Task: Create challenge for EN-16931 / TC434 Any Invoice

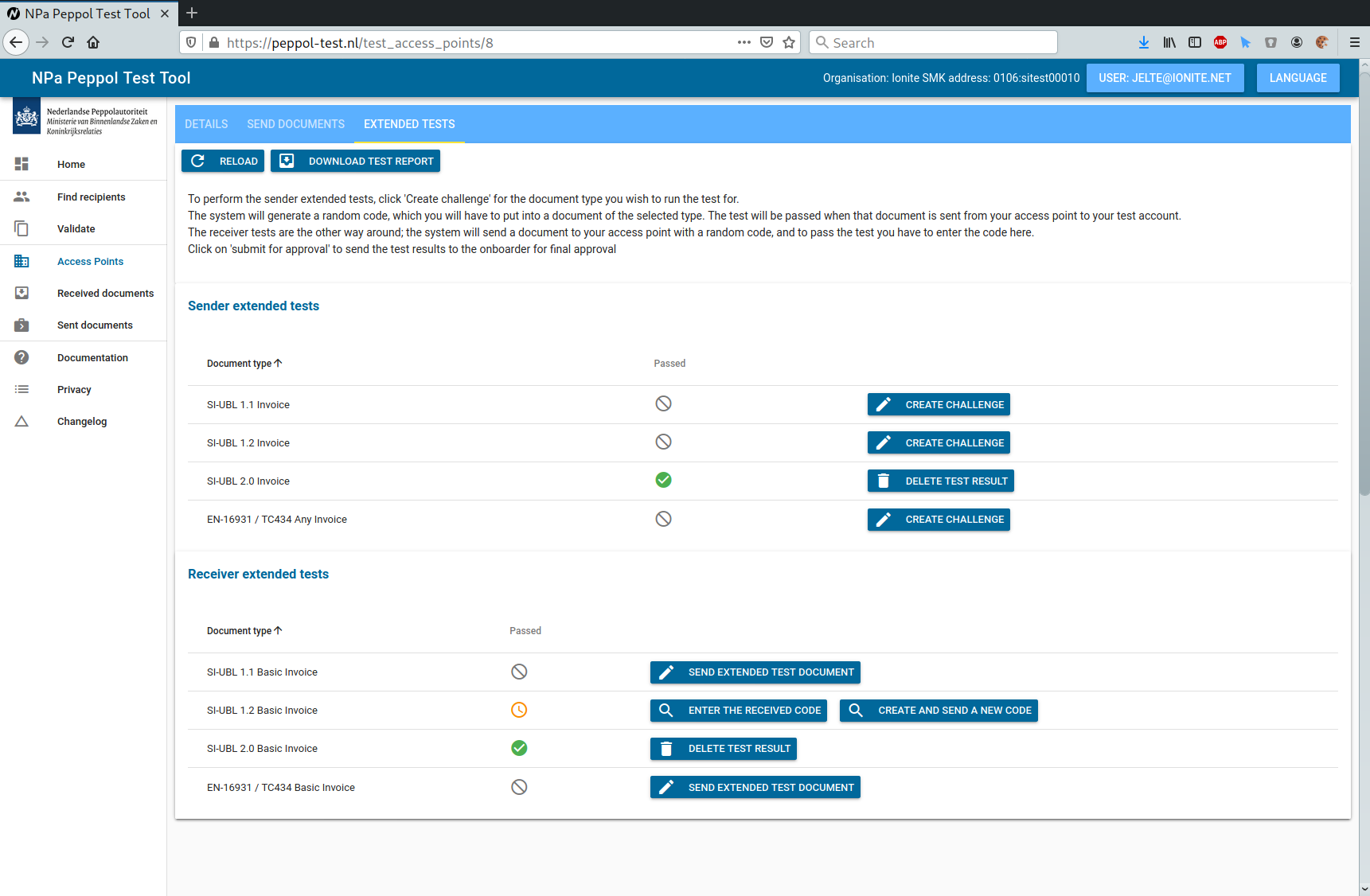Action: coord(939,519)
